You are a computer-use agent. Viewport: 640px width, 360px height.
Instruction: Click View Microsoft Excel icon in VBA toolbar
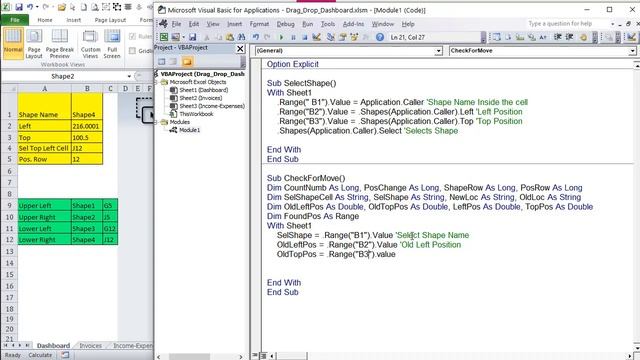point(164,37)
